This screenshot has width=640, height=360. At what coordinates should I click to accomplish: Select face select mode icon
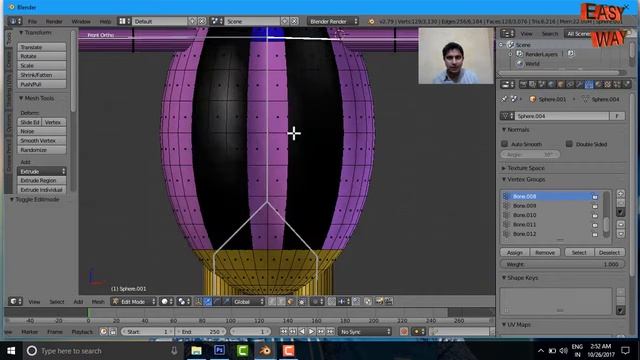pyautogui.click(x=290, y=302)
